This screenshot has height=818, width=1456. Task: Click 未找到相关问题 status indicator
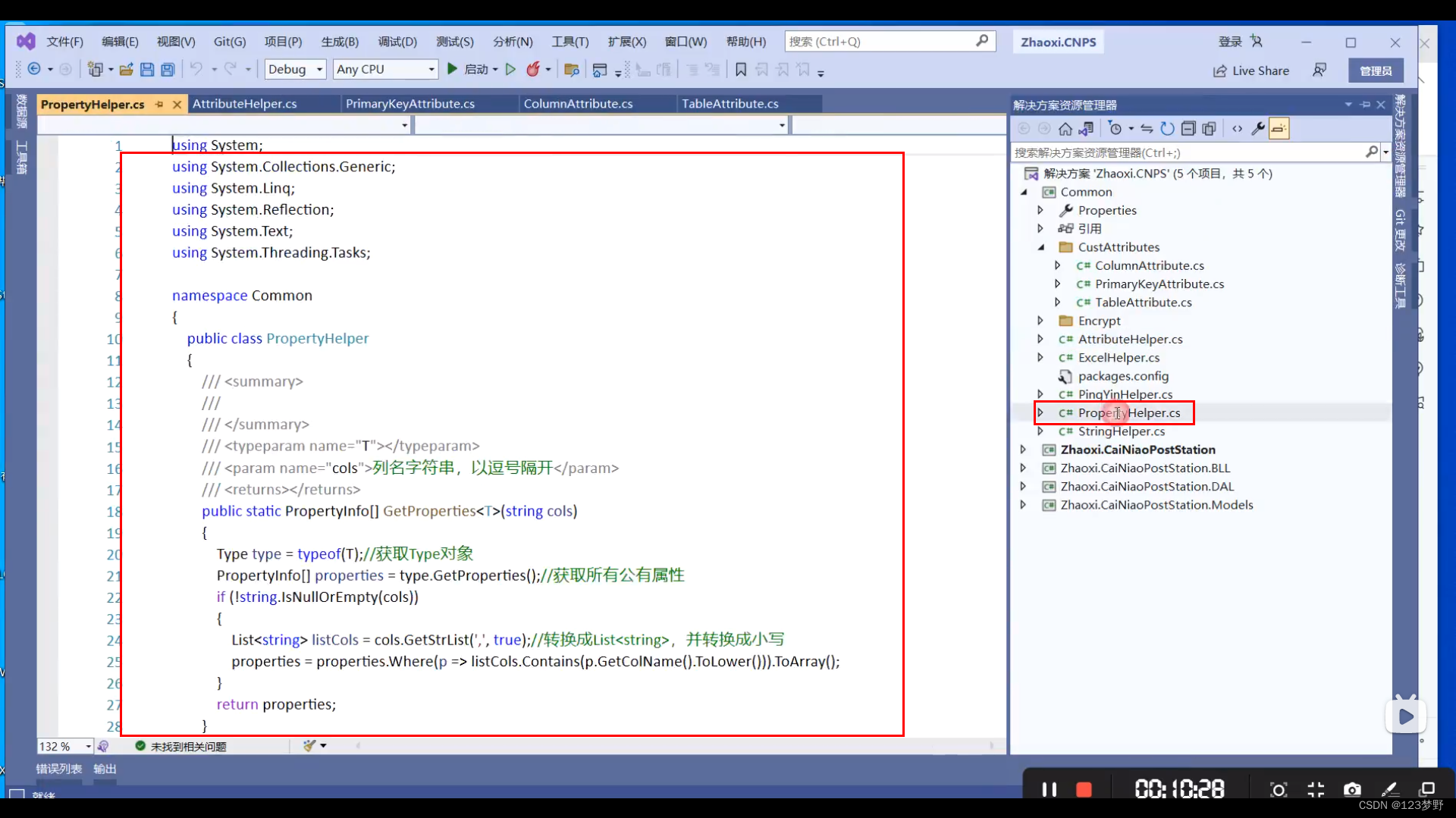coord(180,747)
